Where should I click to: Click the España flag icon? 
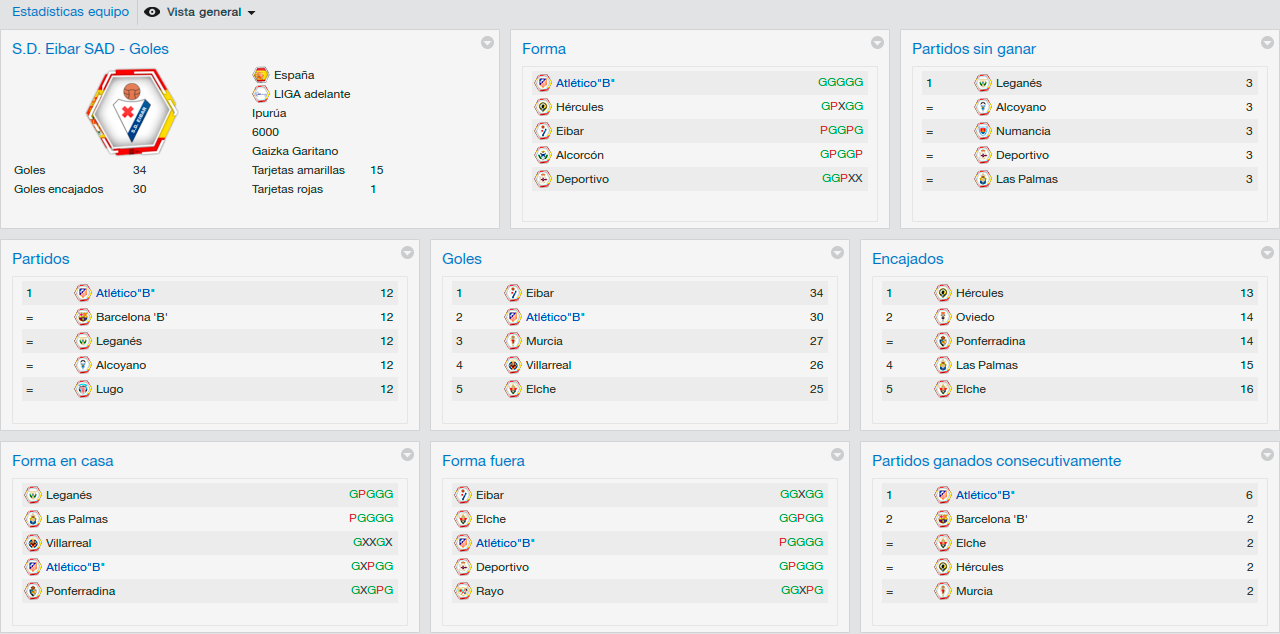pyautogui.click(x=261, y=75)
